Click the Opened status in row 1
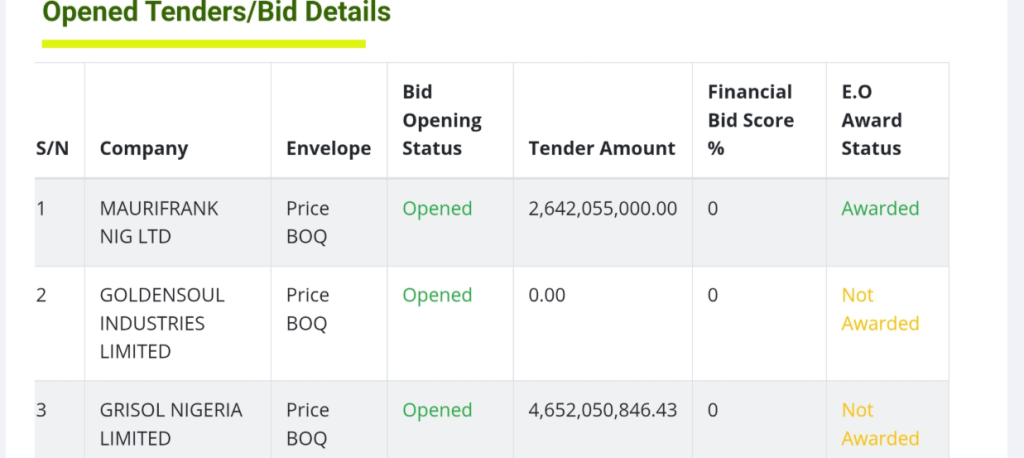1024x458 pixels. (437, 209)
